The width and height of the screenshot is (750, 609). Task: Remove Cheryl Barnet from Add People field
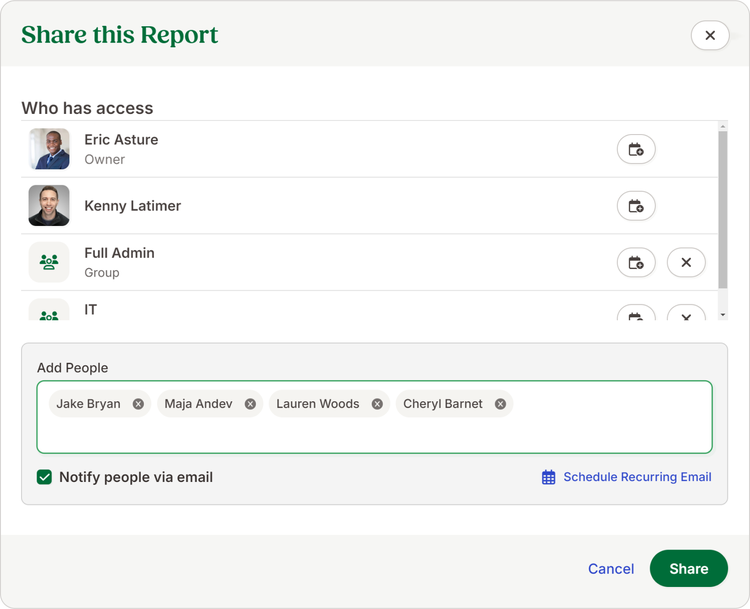click(x=500, y=404)
